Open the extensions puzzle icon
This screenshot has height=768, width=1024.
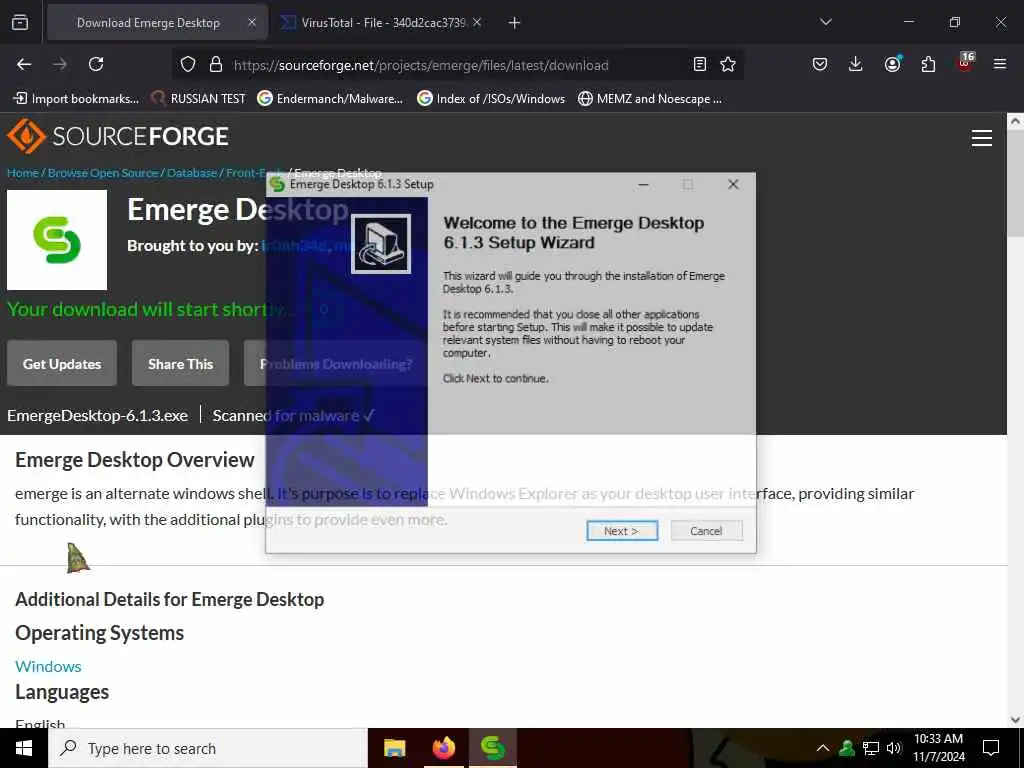928,64
